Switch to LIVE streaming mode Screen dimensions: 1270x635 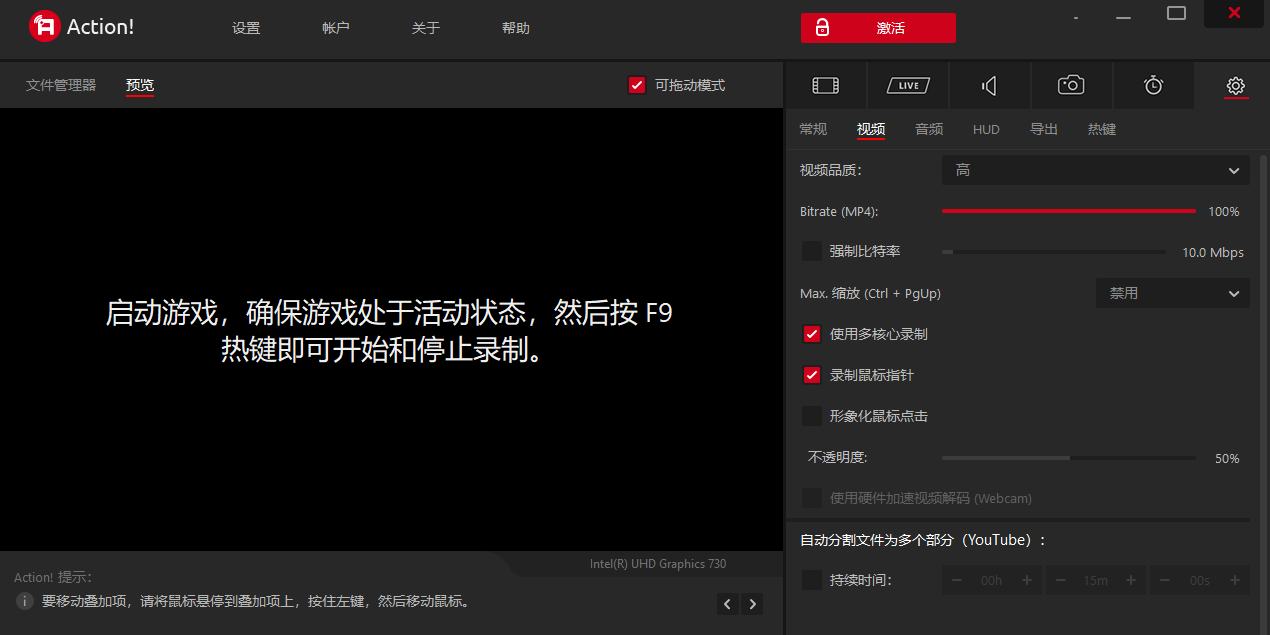point(907,85)
